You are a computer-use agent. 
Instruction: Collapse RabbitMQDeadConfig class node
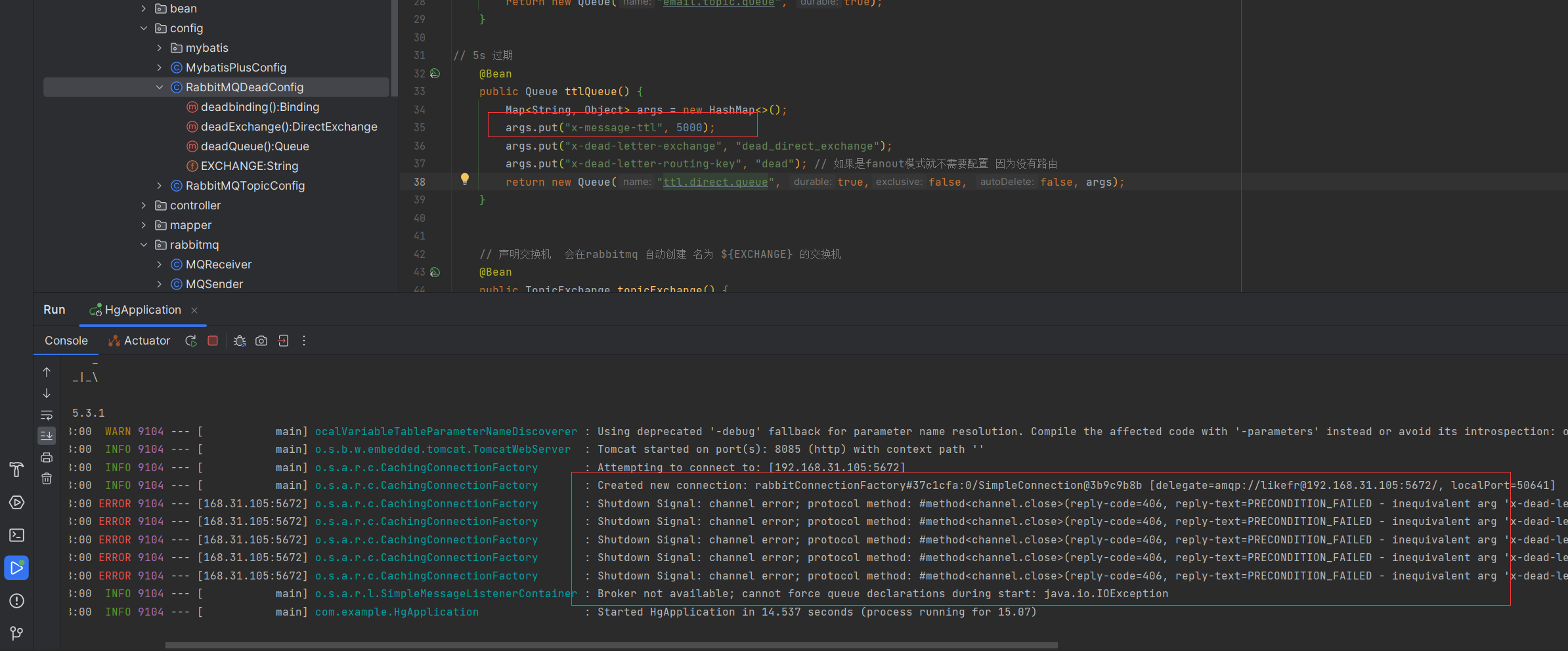(x=160, y=87)
